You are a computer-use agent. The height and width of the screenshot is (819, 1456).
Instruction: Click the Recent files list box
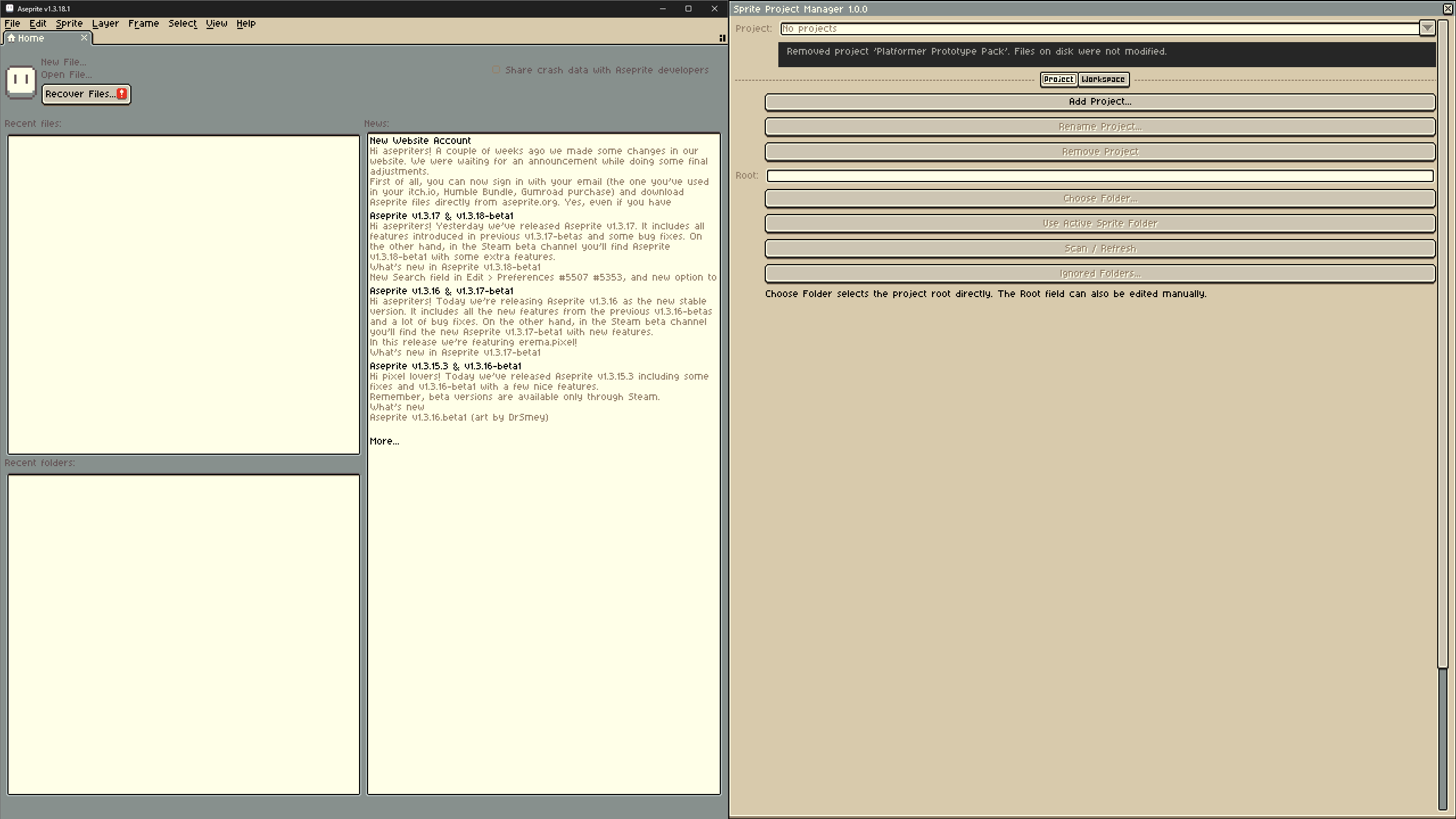(184, 295)
